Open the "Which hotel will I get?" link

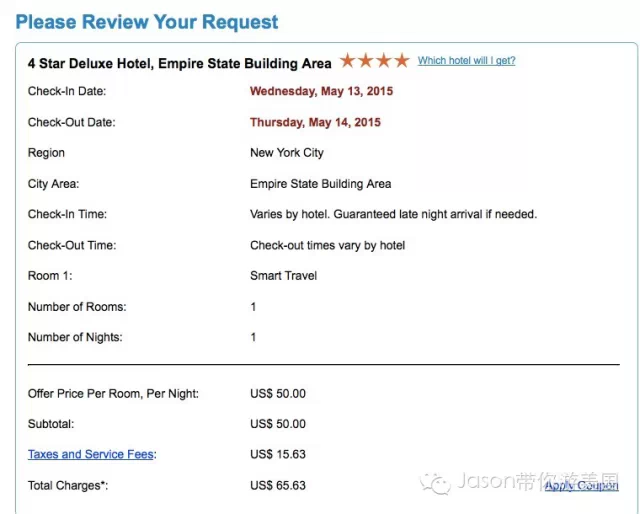click(466, 61)
